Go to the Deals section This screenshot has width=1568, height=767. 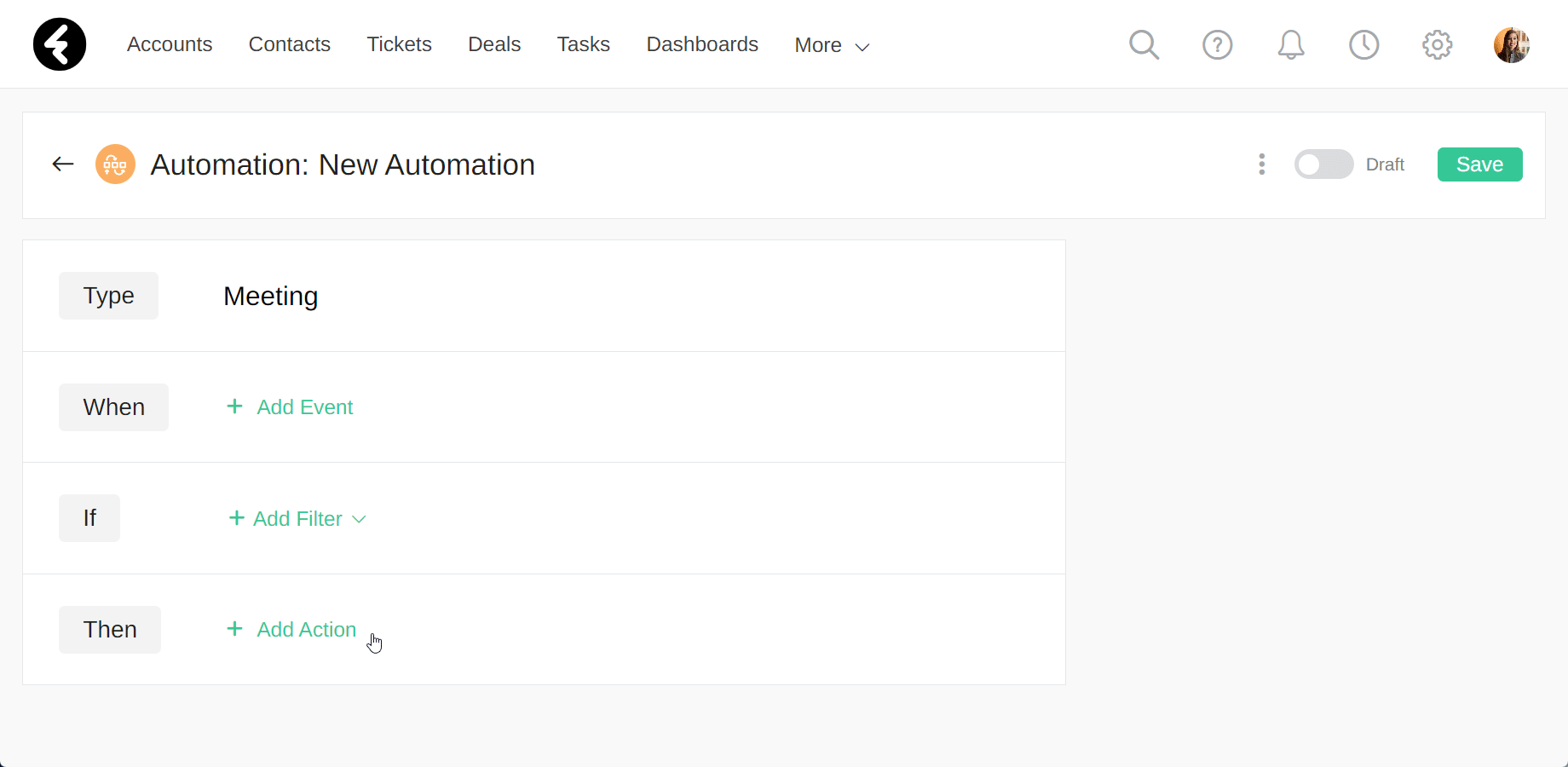click(494, 44)
